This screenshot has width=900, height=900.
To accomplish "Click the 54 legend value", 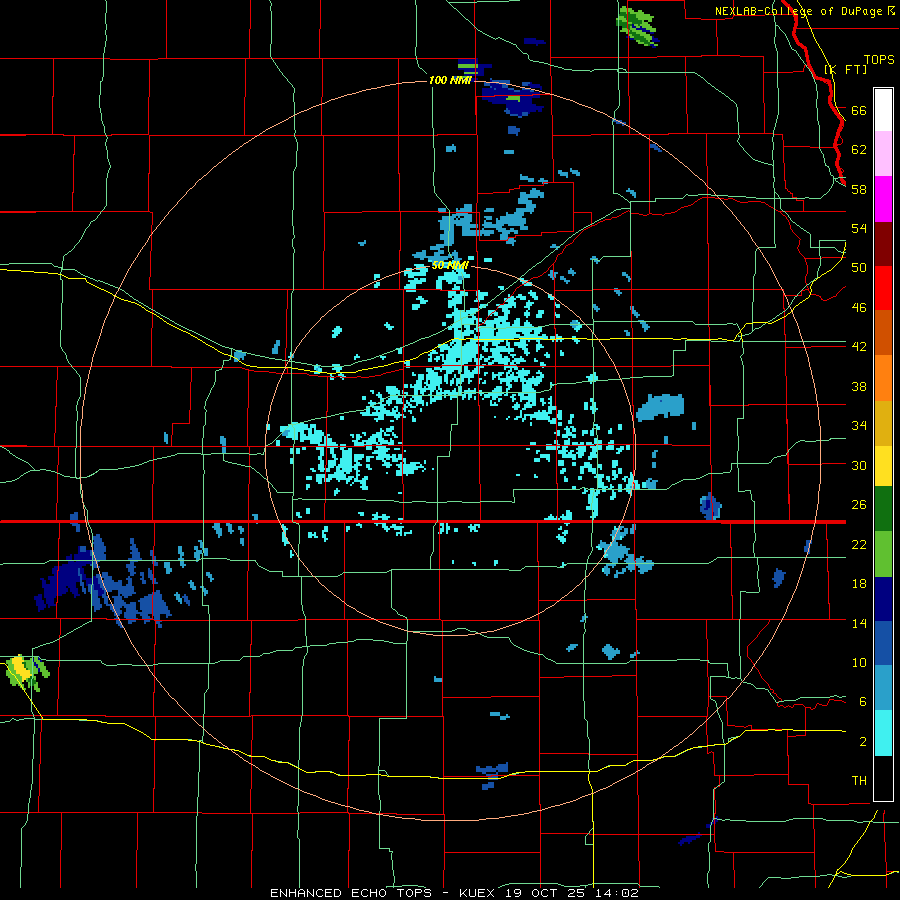I will click(x=859, y=228).
